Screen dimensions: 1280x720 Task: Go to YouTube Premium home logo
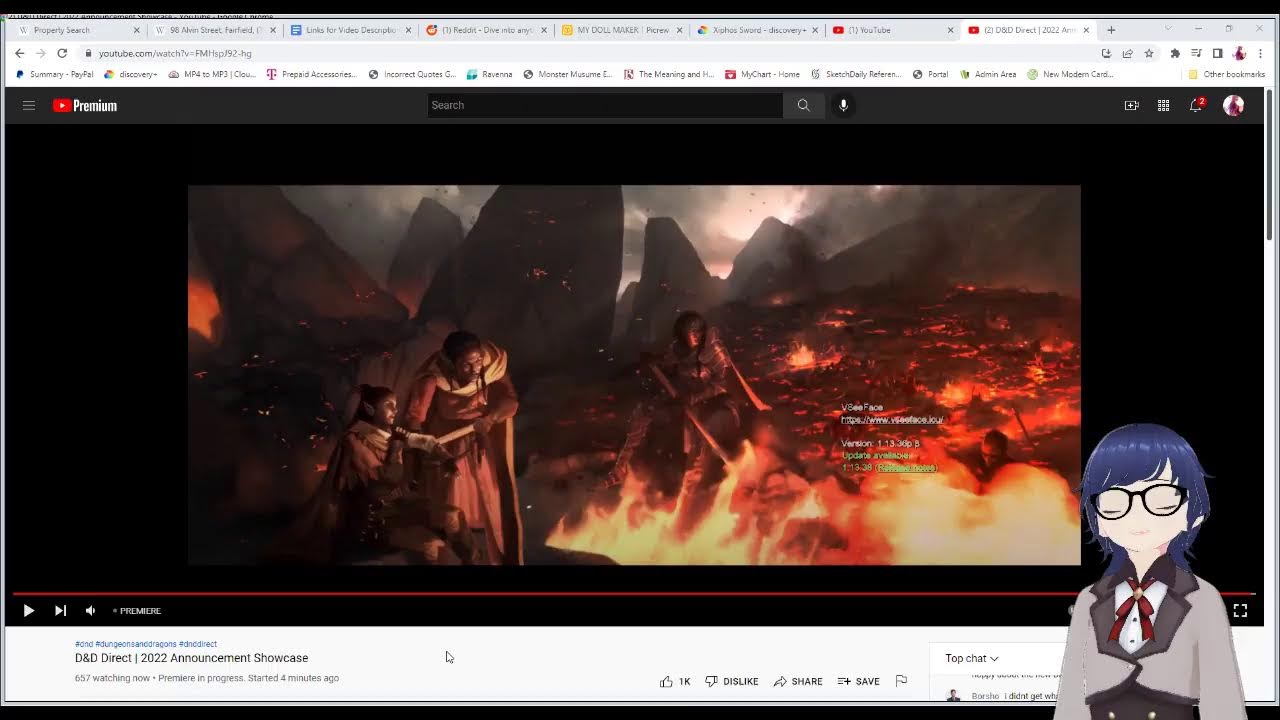tap(85, 105)
